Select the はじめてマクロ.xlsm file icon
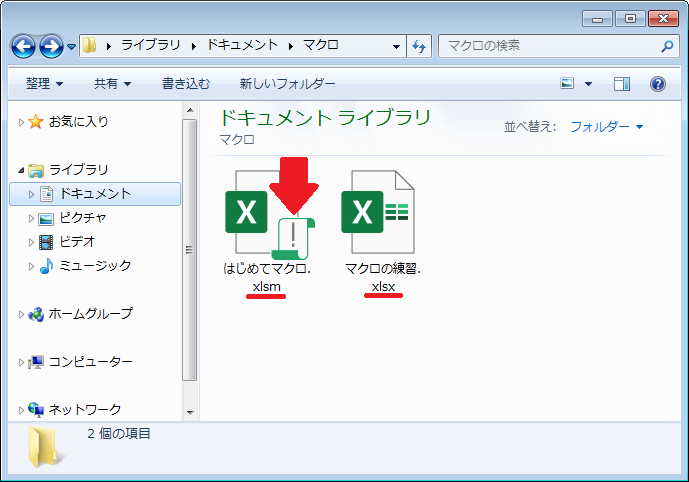 tap(268, 214)
